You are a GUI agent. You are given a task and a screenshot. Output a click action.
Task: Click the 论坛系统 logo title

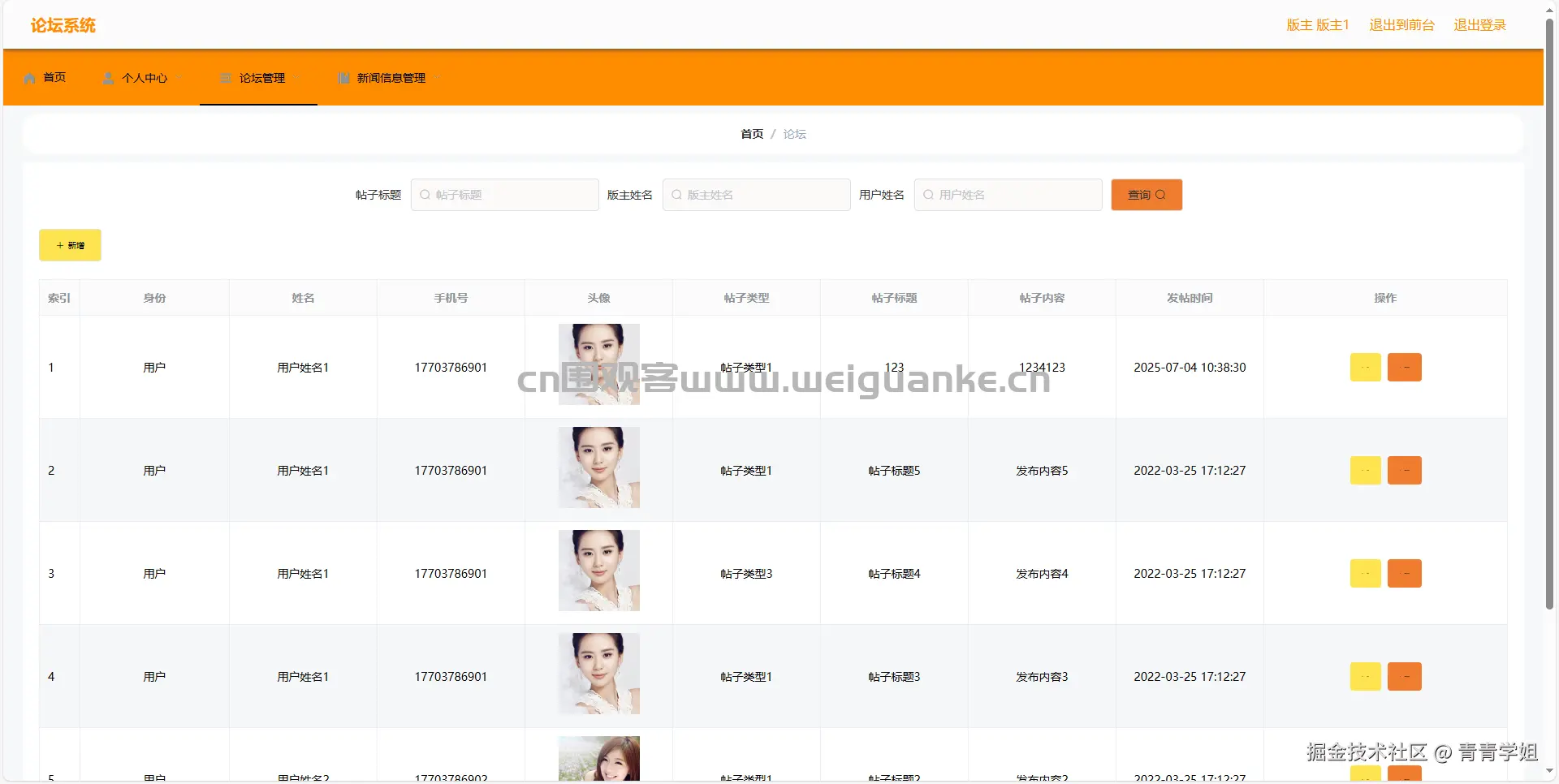point(63,25)
